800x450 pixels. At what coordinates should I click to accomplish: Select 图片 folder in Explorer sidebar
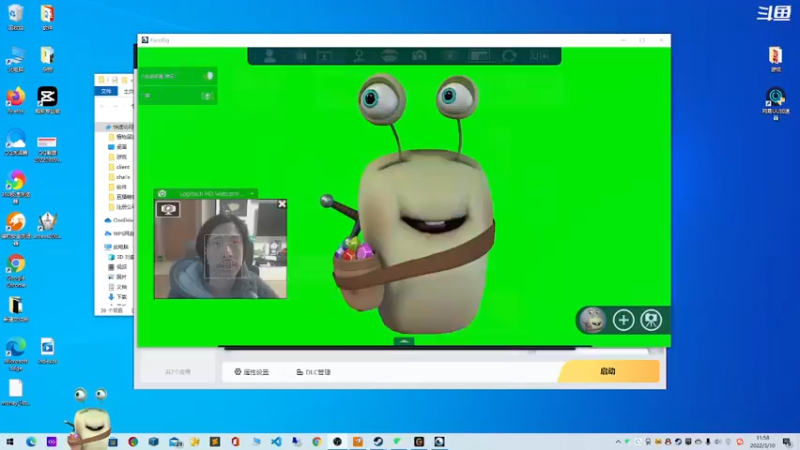tap(118, 277)
